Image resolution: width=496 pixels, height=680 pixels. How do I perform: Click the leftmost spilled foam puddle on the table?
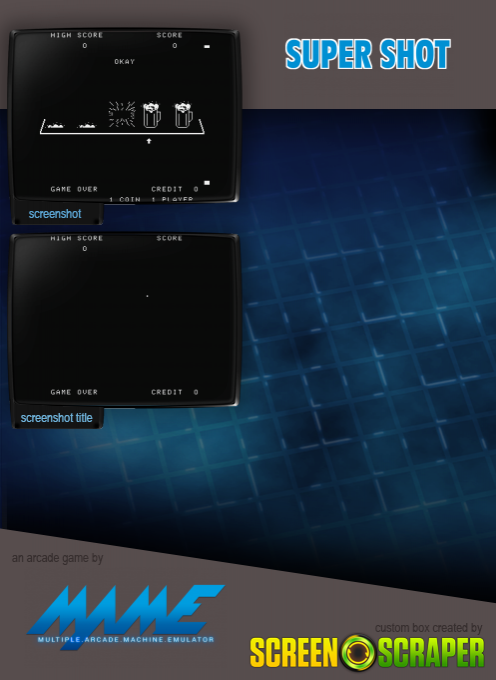(x=56, y=126)
